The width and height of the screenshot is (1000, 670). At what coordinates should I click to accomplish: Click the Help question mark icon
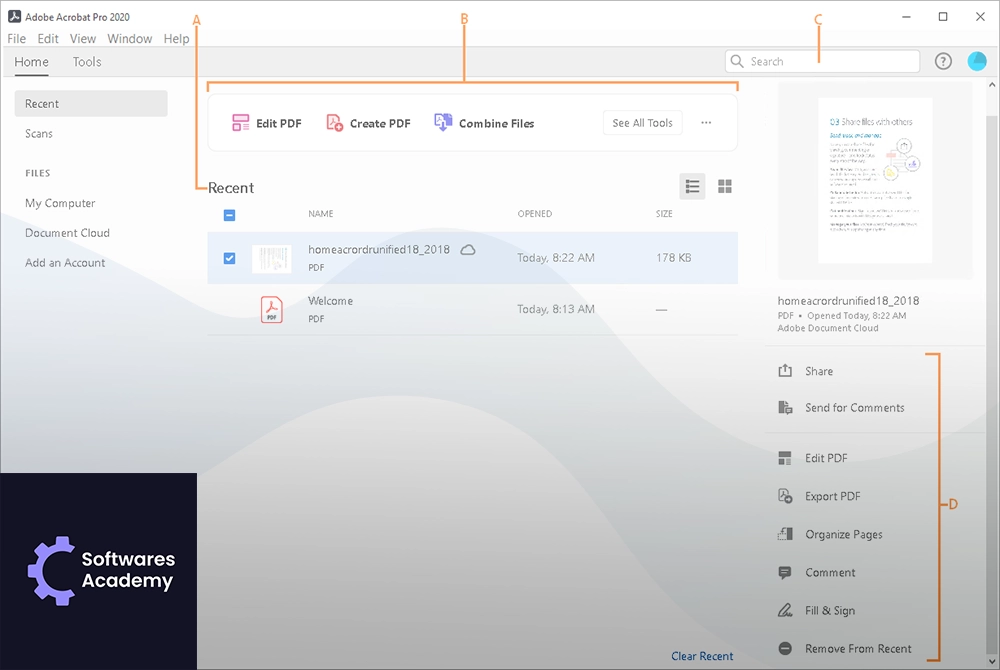[x=943, y=61]
